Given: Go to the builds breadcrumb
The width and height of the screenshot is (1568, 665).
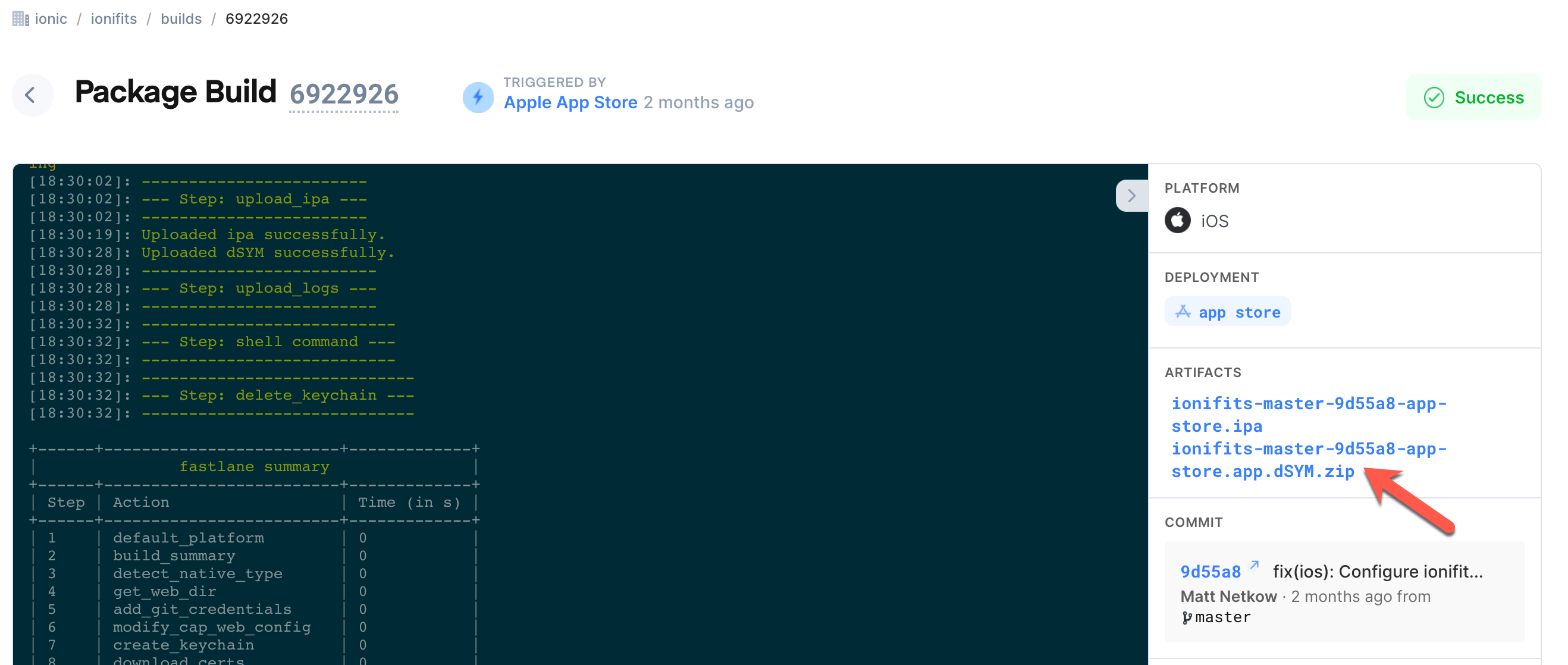Looking at the screenshot, I should pyautogui.click(x=181, y=19).
